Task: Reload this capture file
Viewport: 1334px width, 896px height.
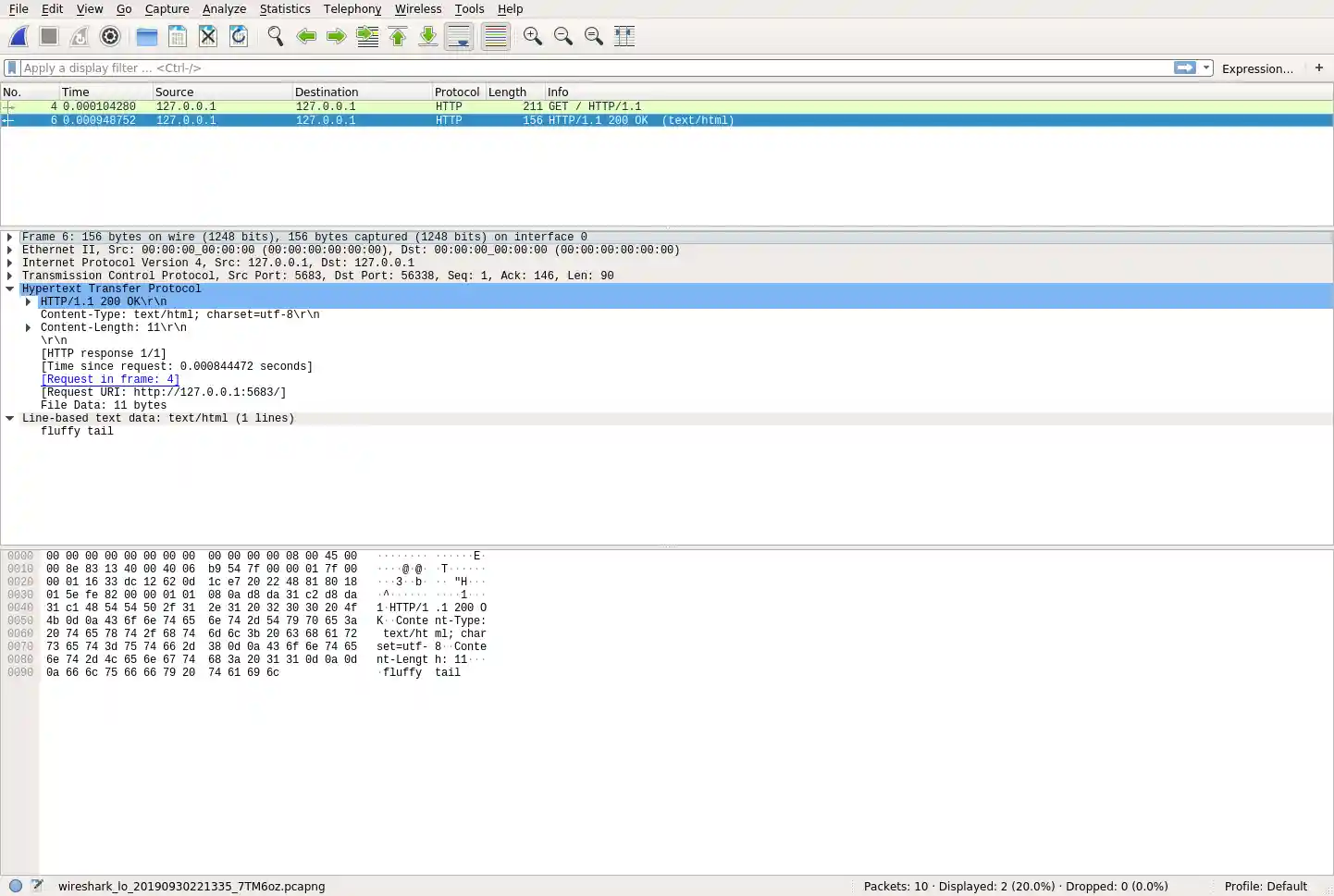Action: [x=239, y=36]
